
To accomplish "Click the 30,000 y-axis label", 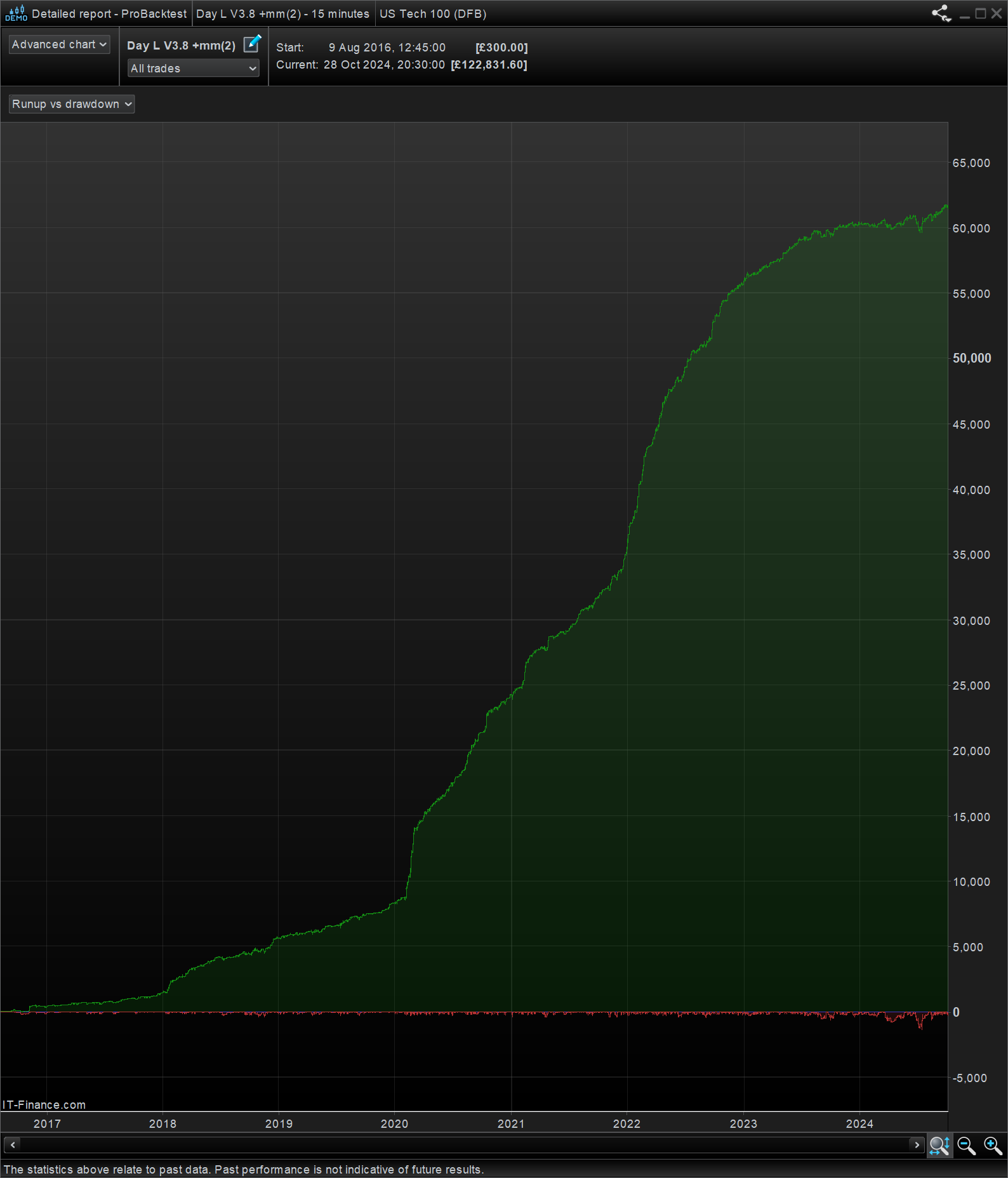I will tap(971, 621).
